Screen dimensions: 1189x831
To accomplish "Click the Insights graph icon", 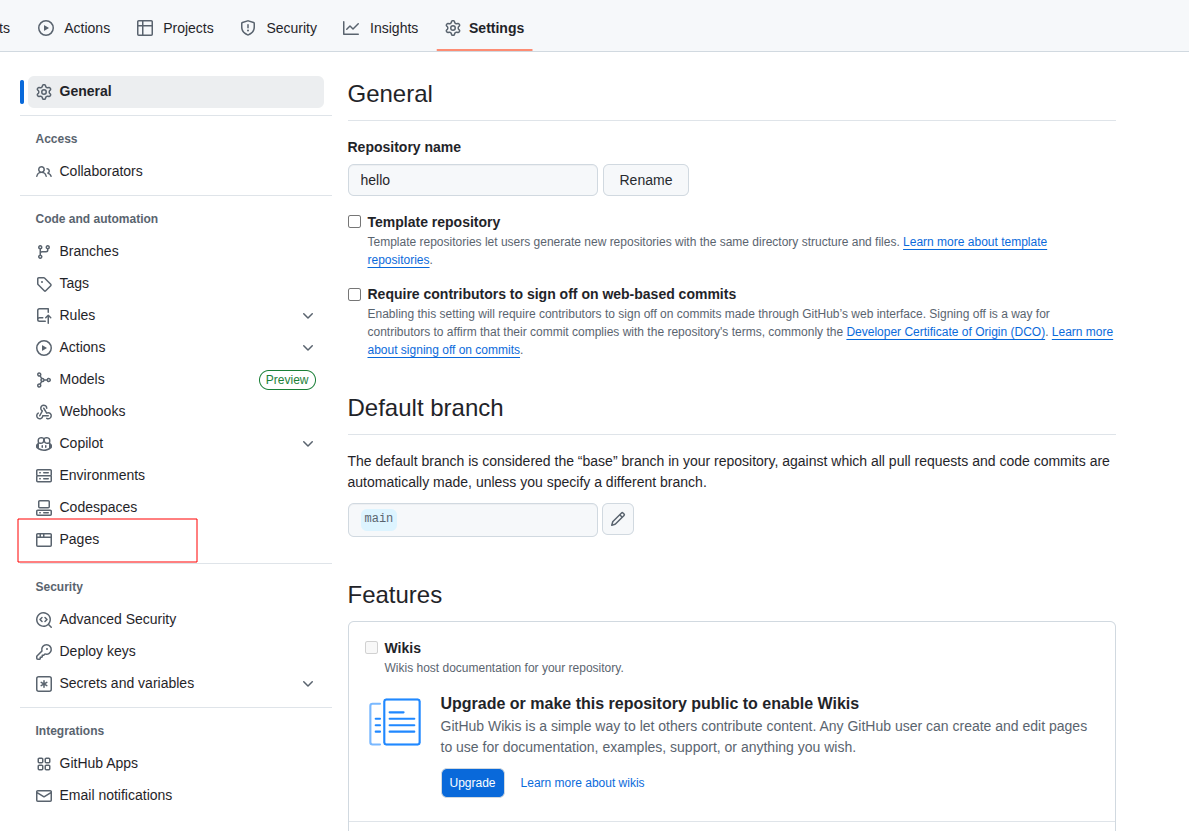I will (x=351, y=28).
